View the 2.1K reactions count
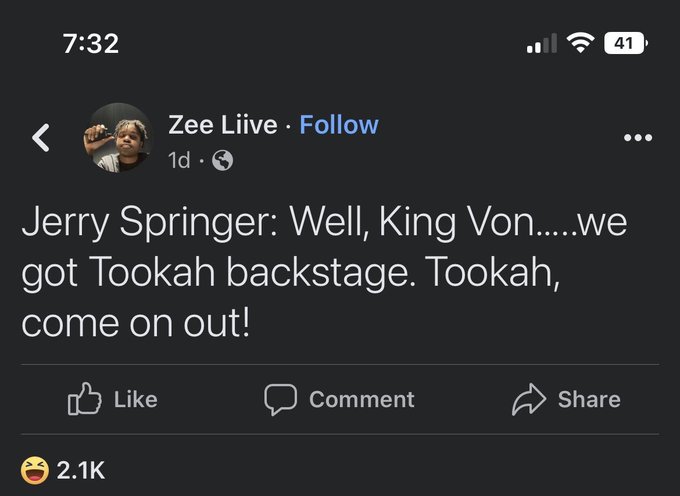This screenshot has height=496, width=680. click(81, 469)
